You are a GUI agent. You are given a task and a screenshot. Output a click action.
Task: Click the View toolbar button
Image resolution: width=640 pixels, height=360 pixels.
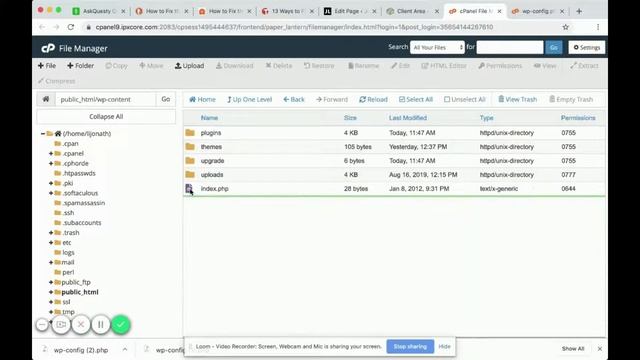click(x=545, y=66)
